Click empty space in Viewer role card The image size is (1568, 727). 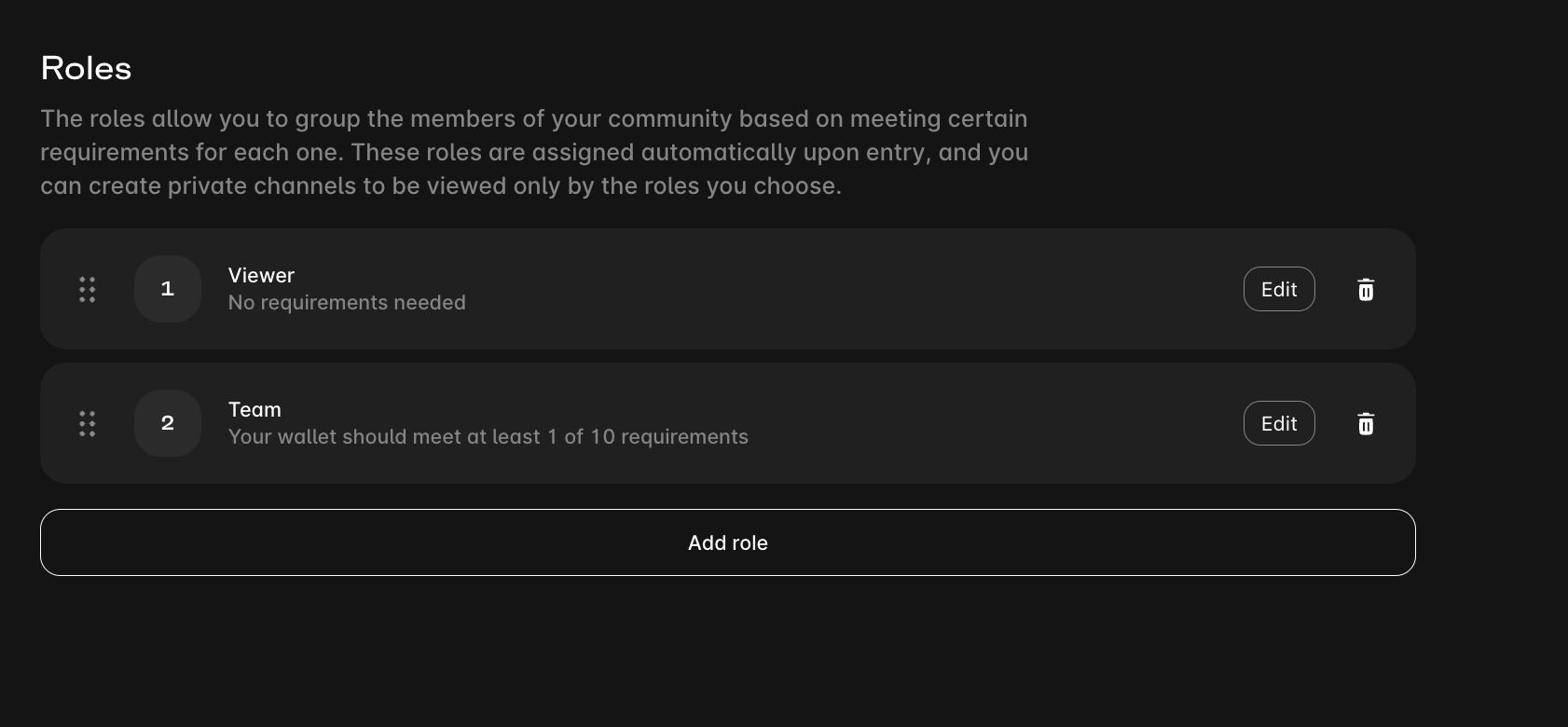click(839, 289)
